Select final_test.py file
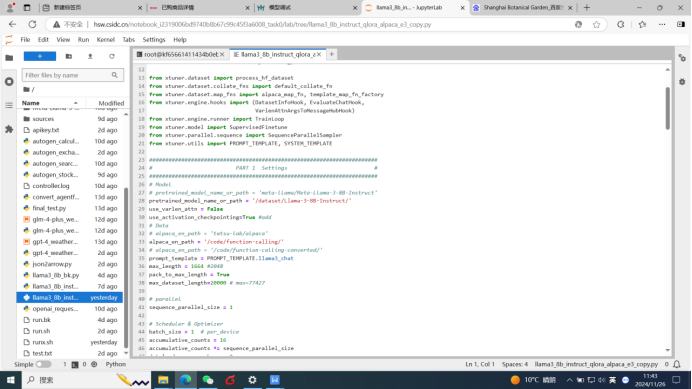 (x=71, y=208)
